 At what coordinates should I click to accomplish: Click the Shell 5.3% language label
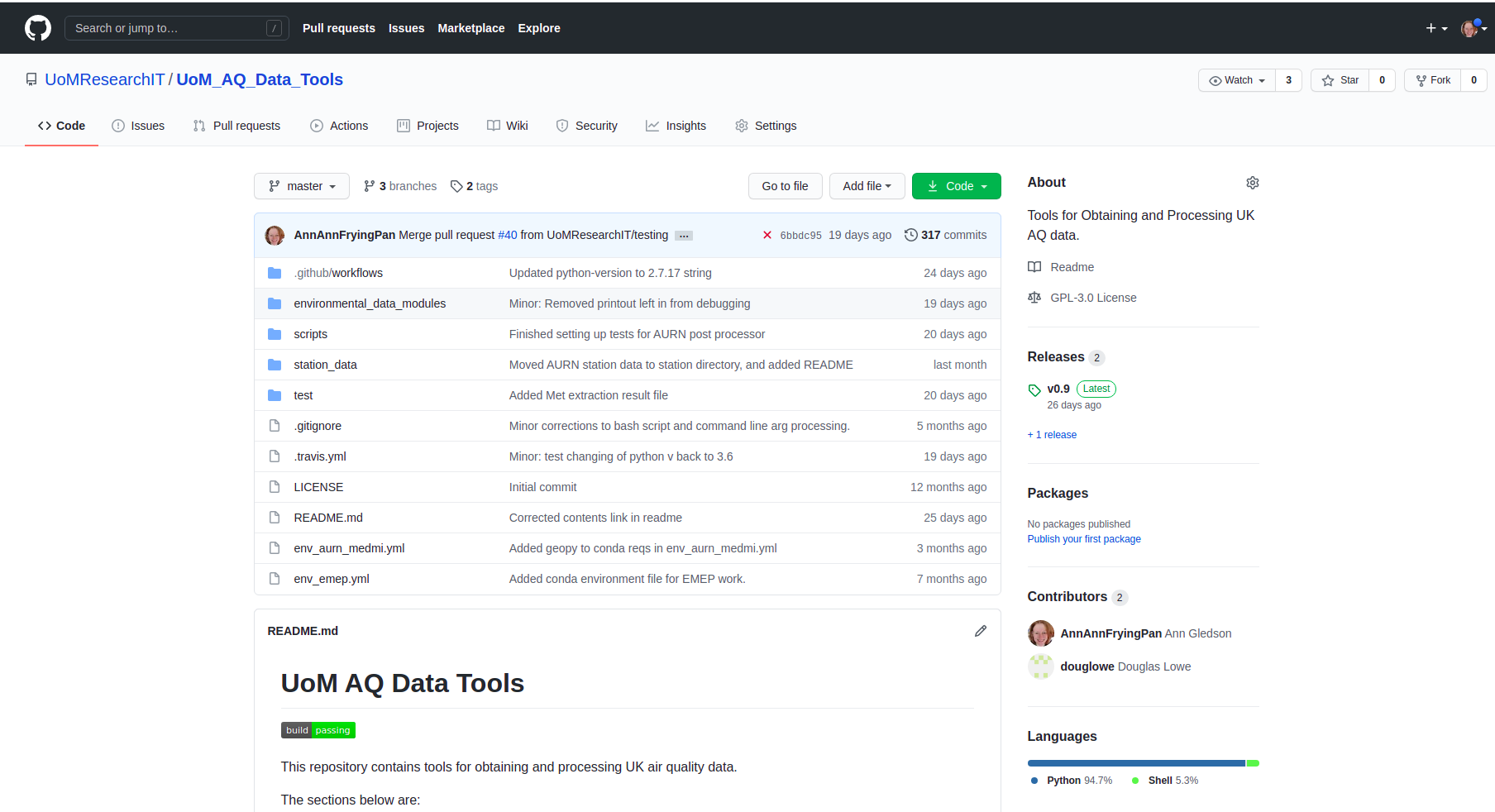tap(1165, 781)
